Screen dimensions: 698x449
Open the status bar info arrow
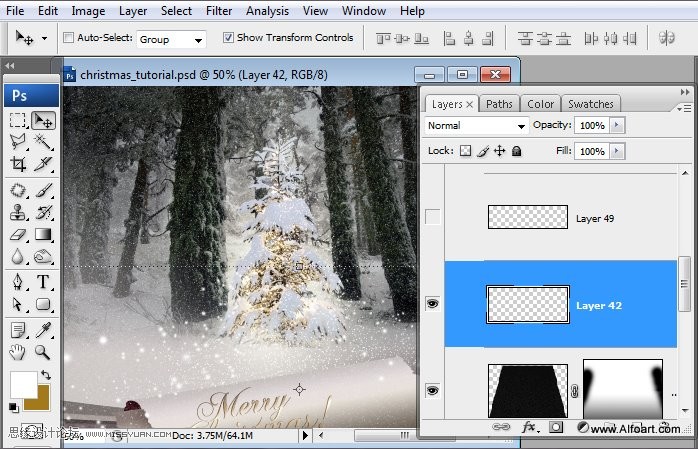point(305,435)
